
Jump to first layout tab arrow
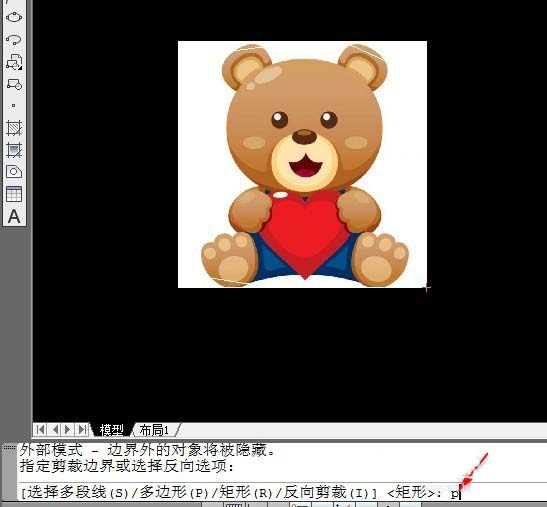pyautogui.click(x=40, y=429)
